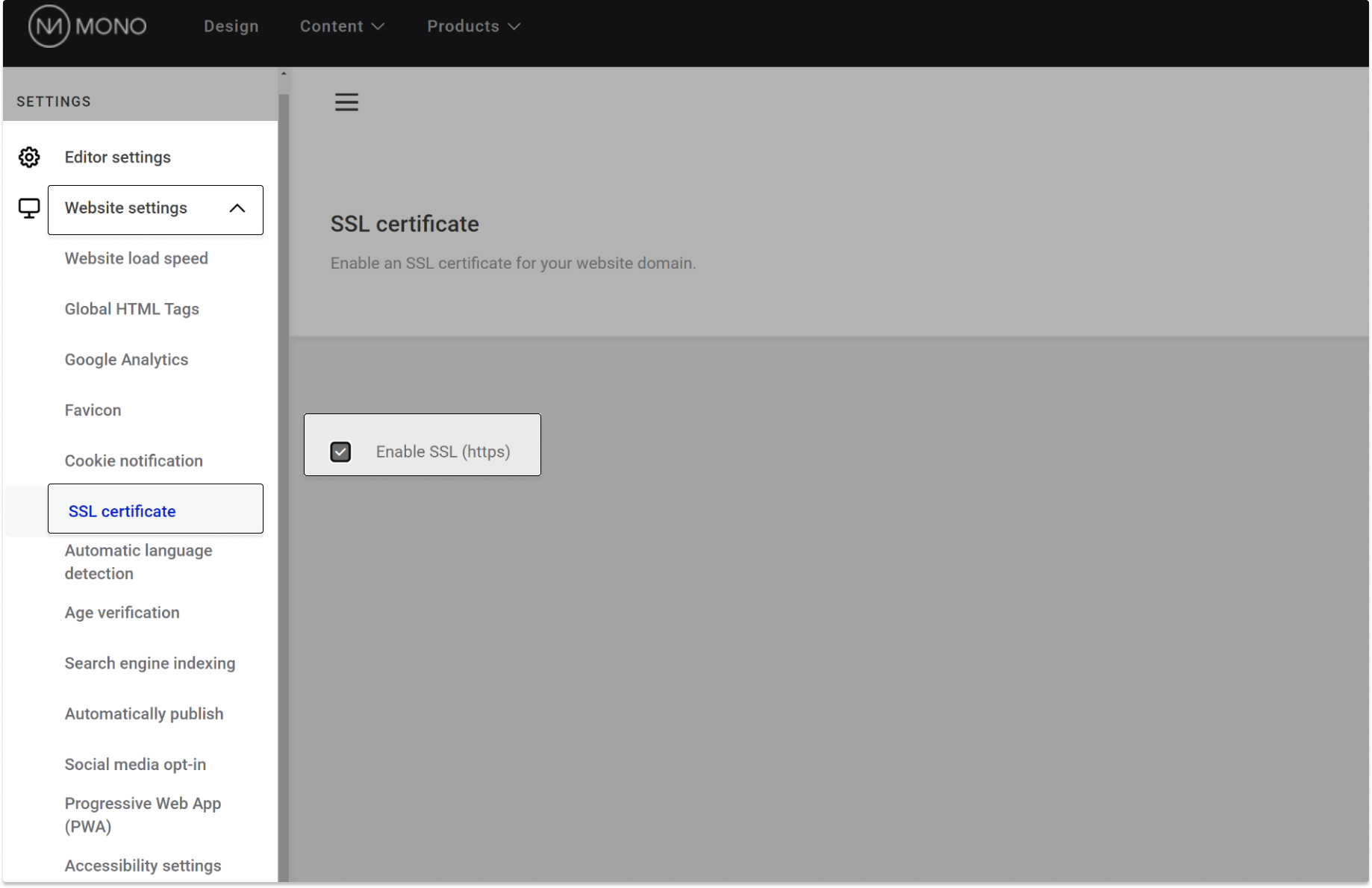Go to Age verification settings
The width and height of the screenshot is (1372, 888).
pos(122,613)
